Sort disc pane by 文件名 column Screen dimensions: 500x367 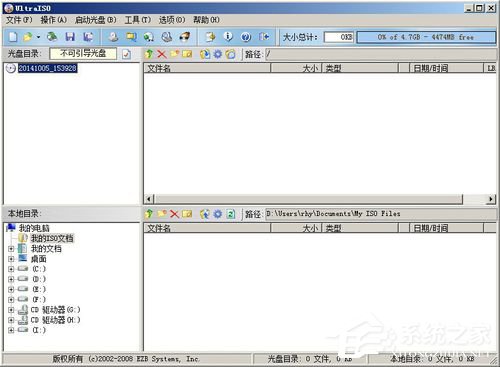(x=207, y=68)
